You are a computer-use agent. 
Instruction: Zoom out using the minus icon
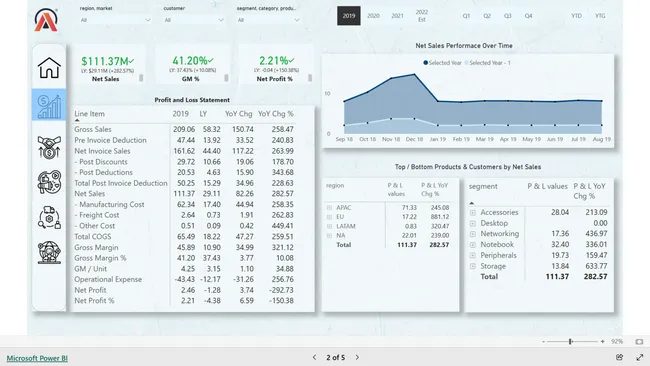543,342
